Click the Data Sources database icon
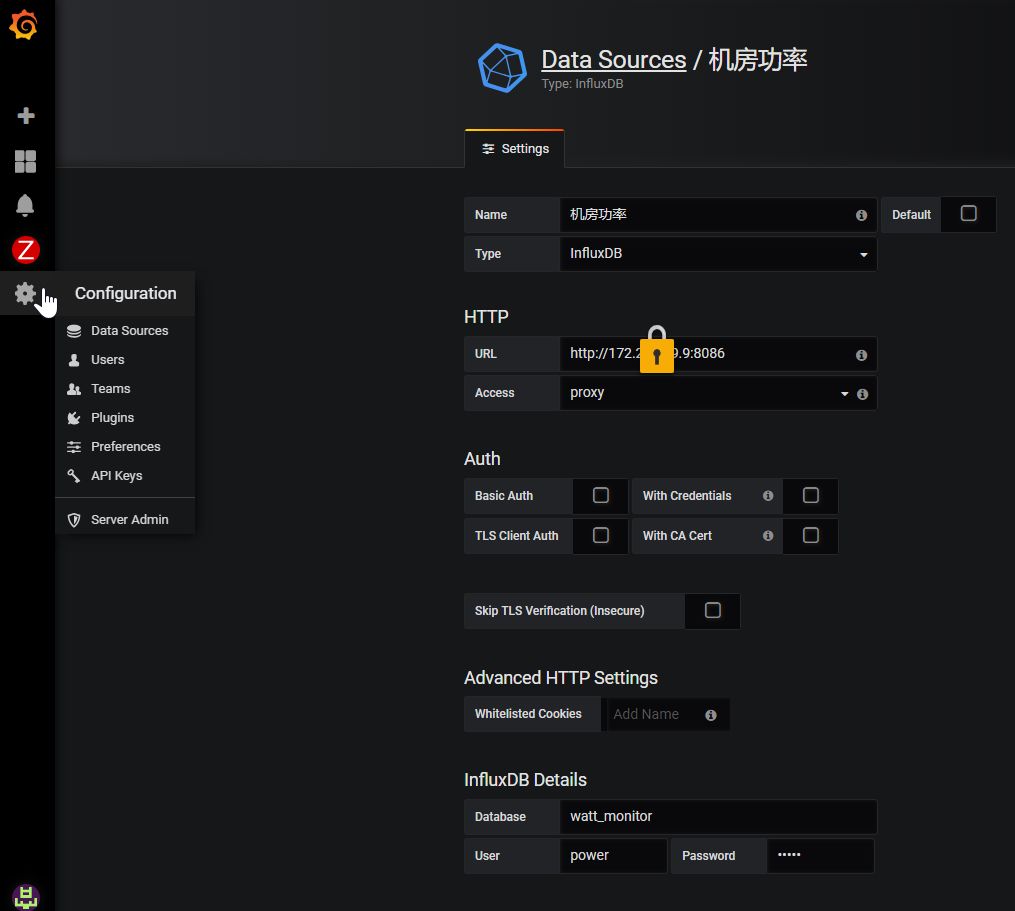 pos(74,331)
